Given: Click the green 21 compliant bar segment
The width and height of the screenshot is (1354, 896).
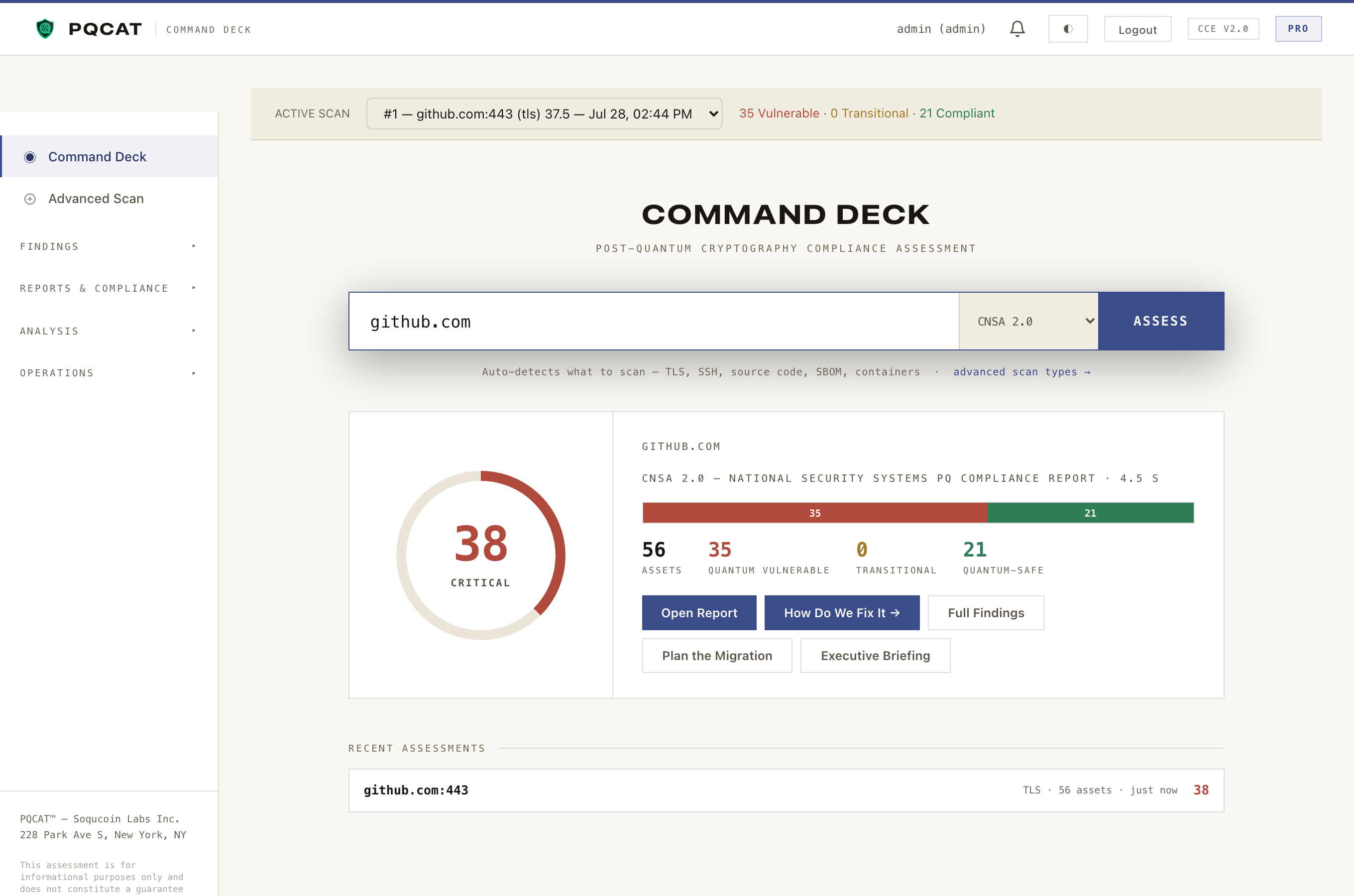Looking at the screenshot, I should tap(1090, 513).
